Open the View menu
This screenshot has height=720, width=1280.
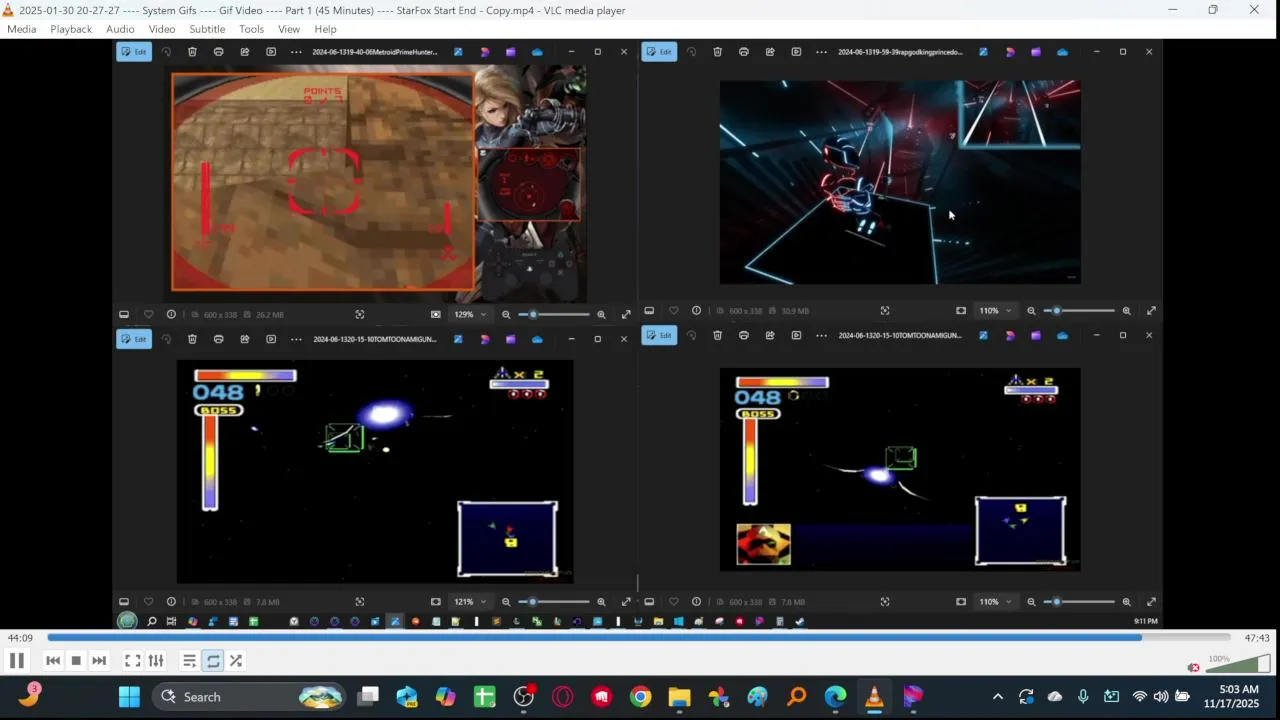289,29
